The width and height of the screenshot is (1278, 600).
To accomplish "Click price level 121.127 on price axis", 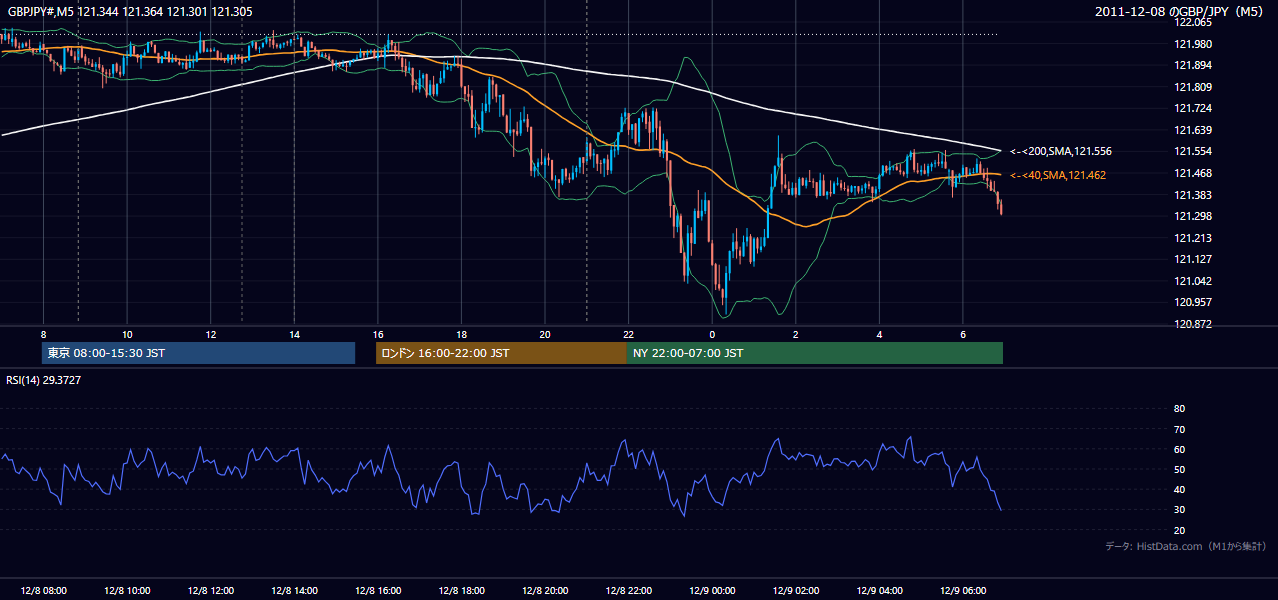I will click(1194, 259).
